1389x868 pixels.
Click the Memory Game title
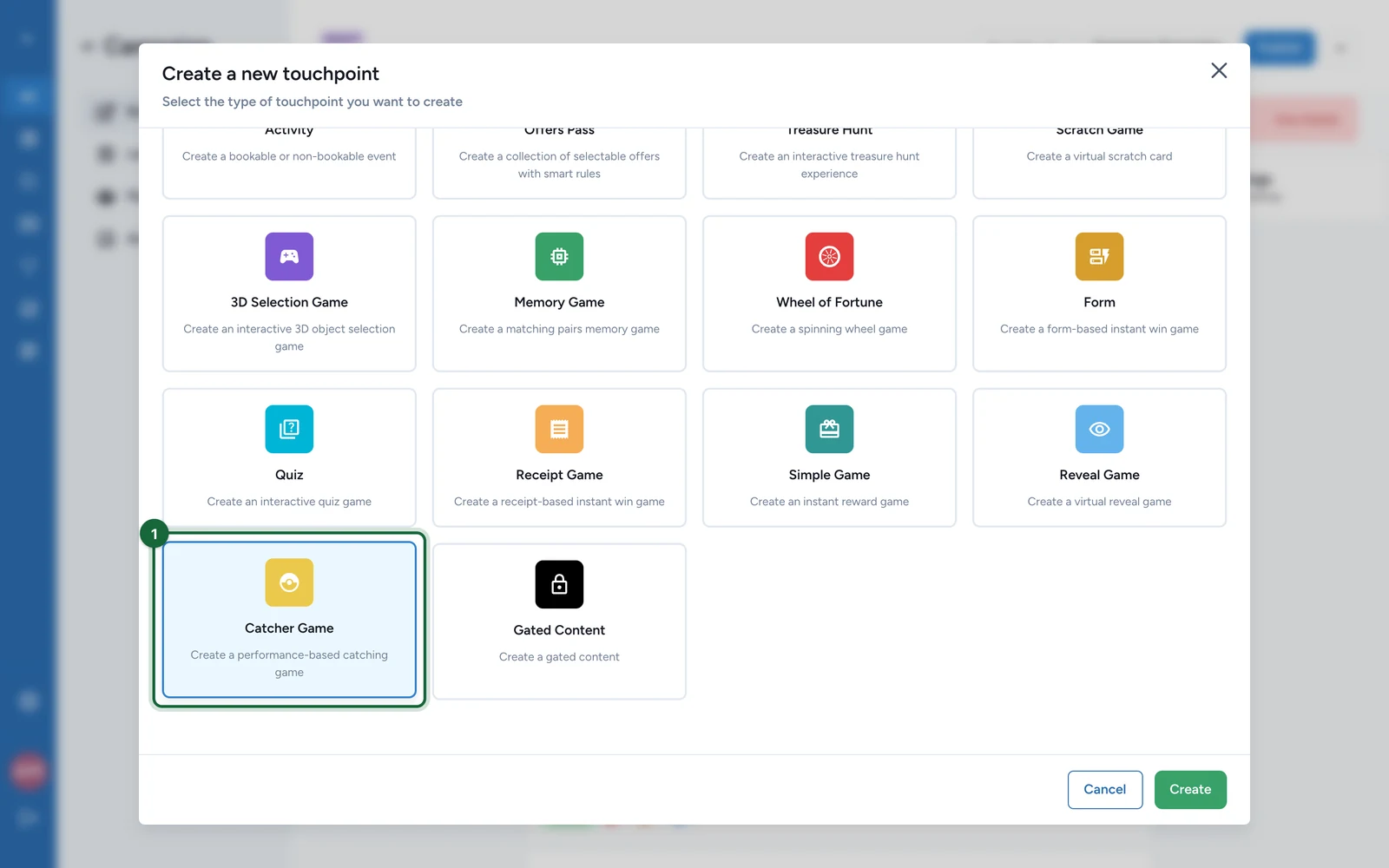click(559, 302)
